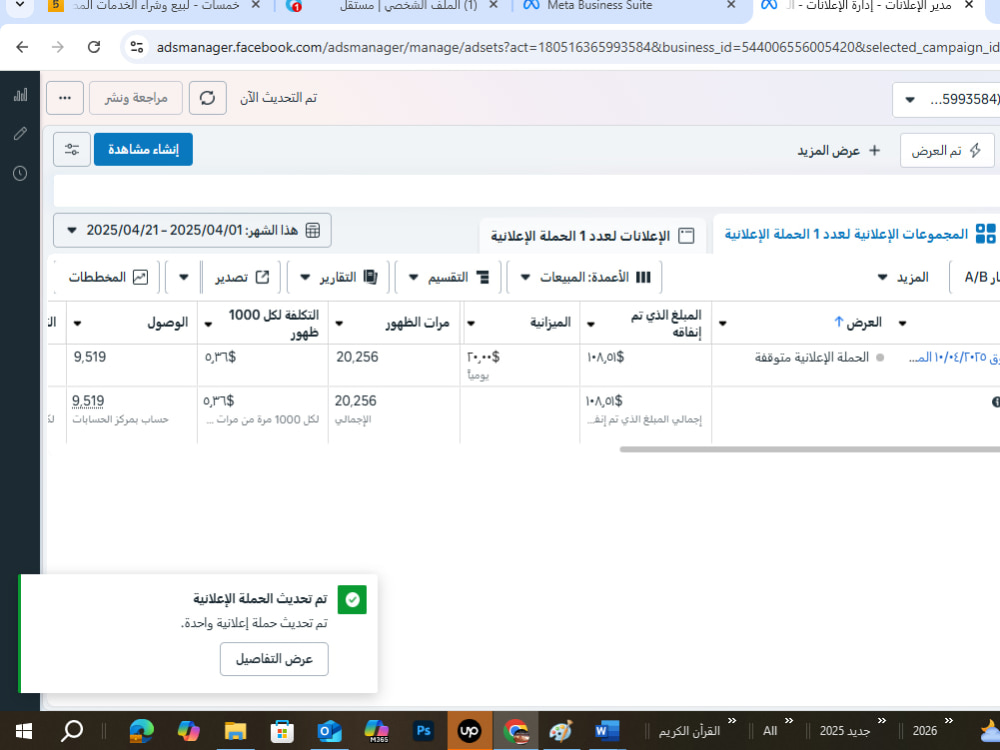Open Microsoft Store from taskbar
The image size is (1000, 750).
pyautogui.click(x=282, y=731)
